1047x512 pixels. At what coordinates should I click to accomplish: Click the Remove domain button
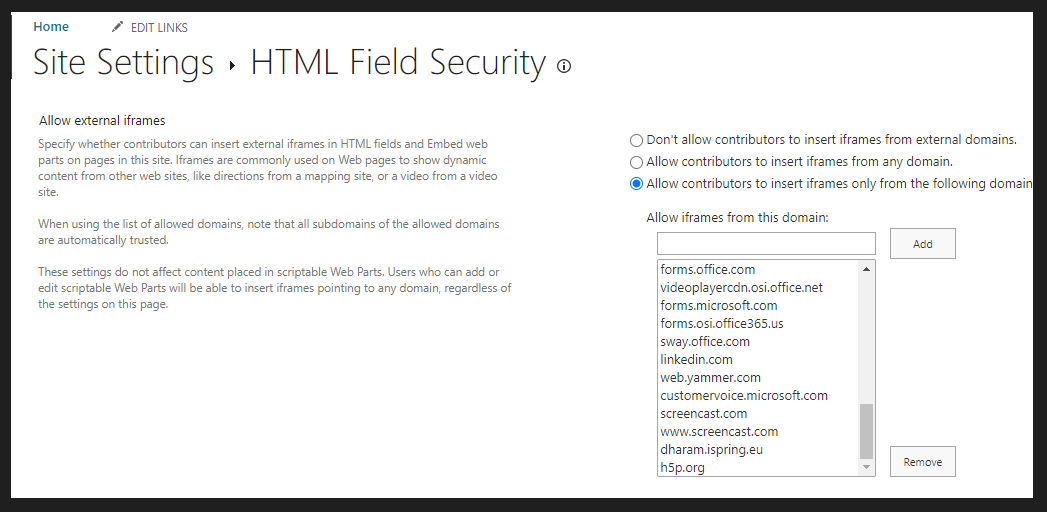coord(922,462)
